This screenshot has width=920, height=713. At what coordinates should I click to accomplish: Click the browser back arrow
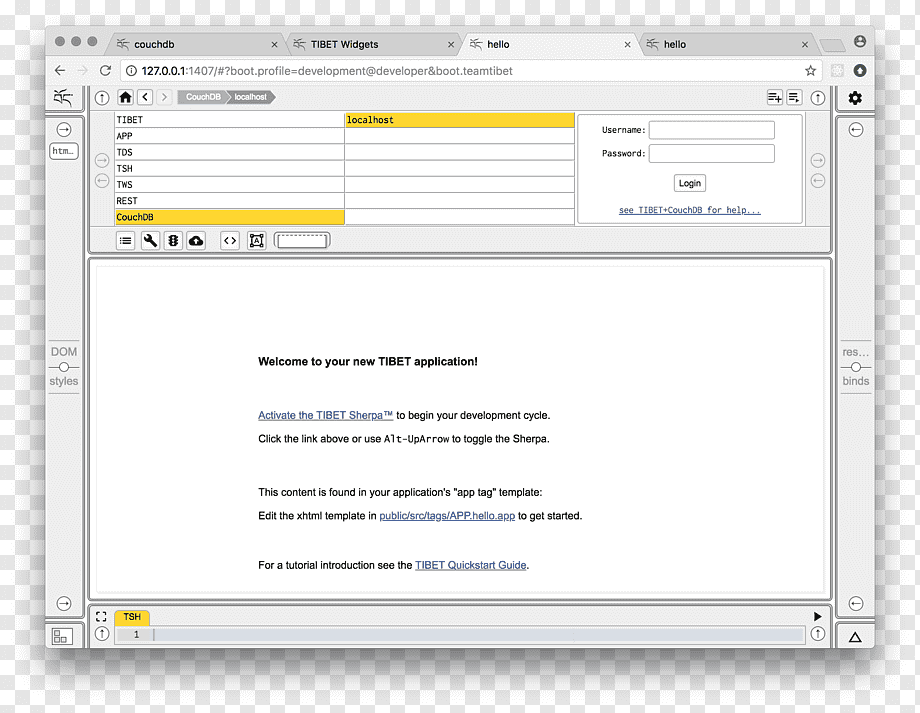point(60,70)
